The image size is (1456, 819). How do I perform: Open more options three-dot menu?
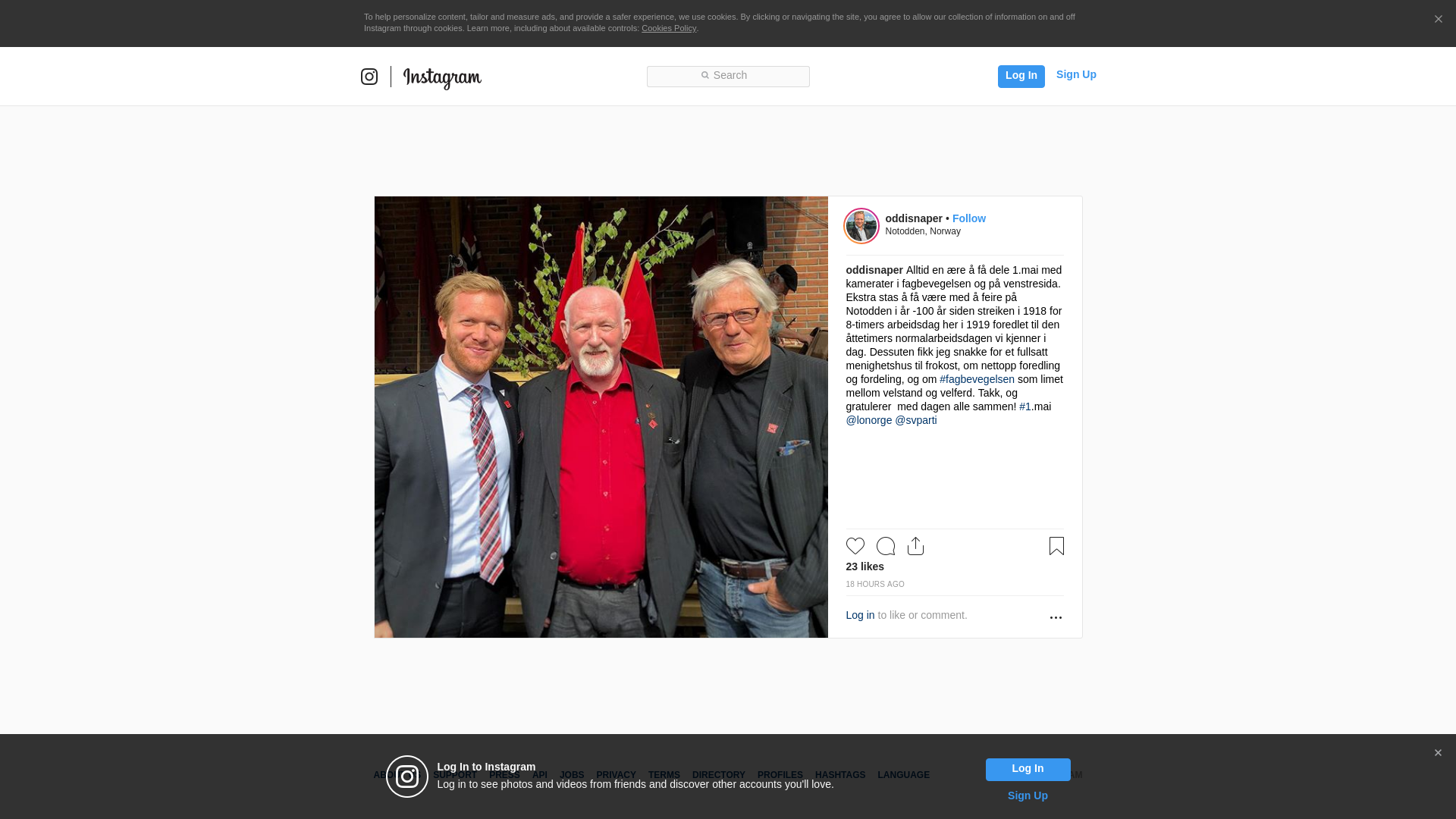click(x=1056, y=617)
